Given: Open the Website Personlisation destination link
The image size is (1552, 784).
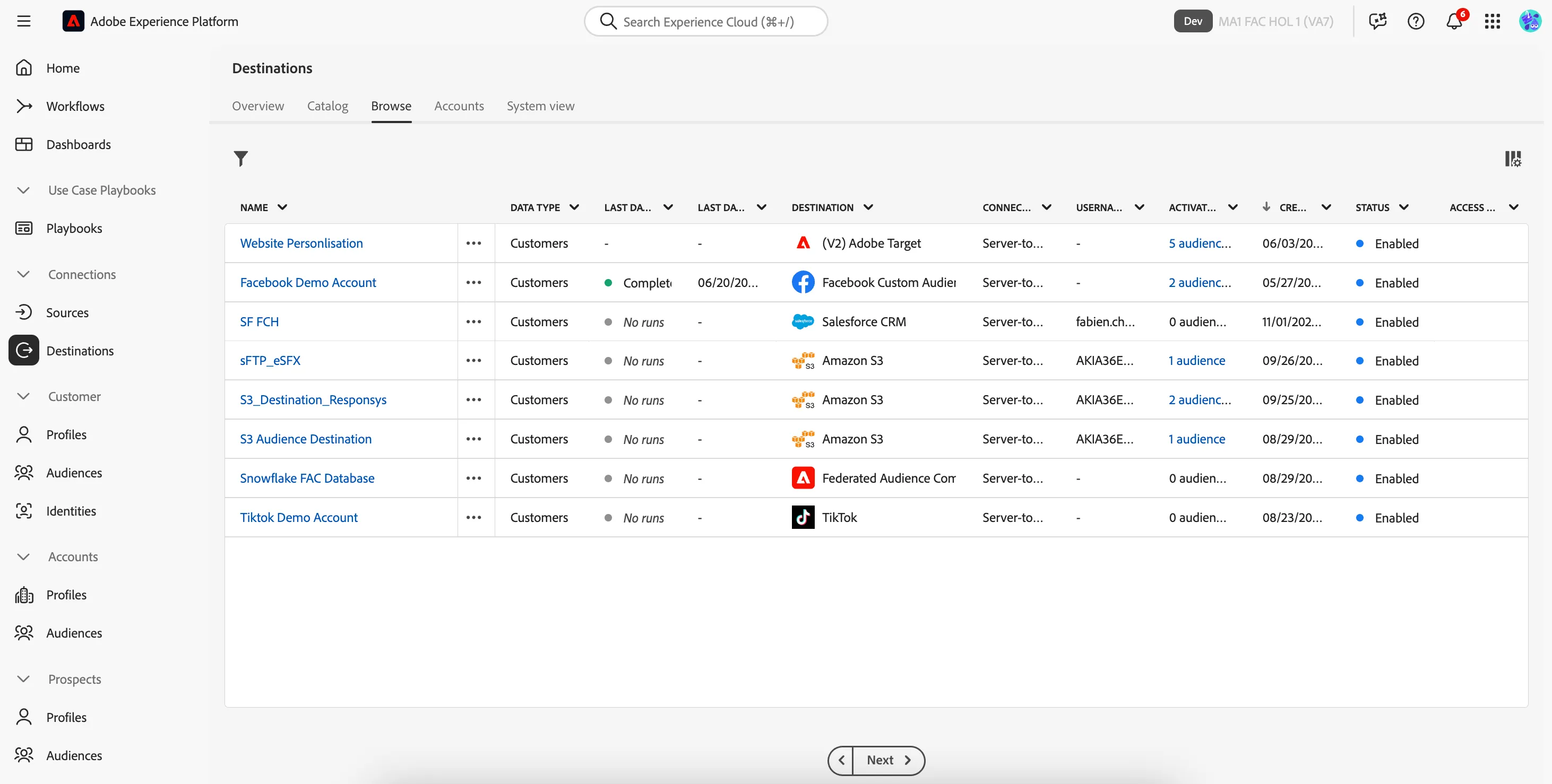Looking at the screenshot, I should click(x=301, y=243).
